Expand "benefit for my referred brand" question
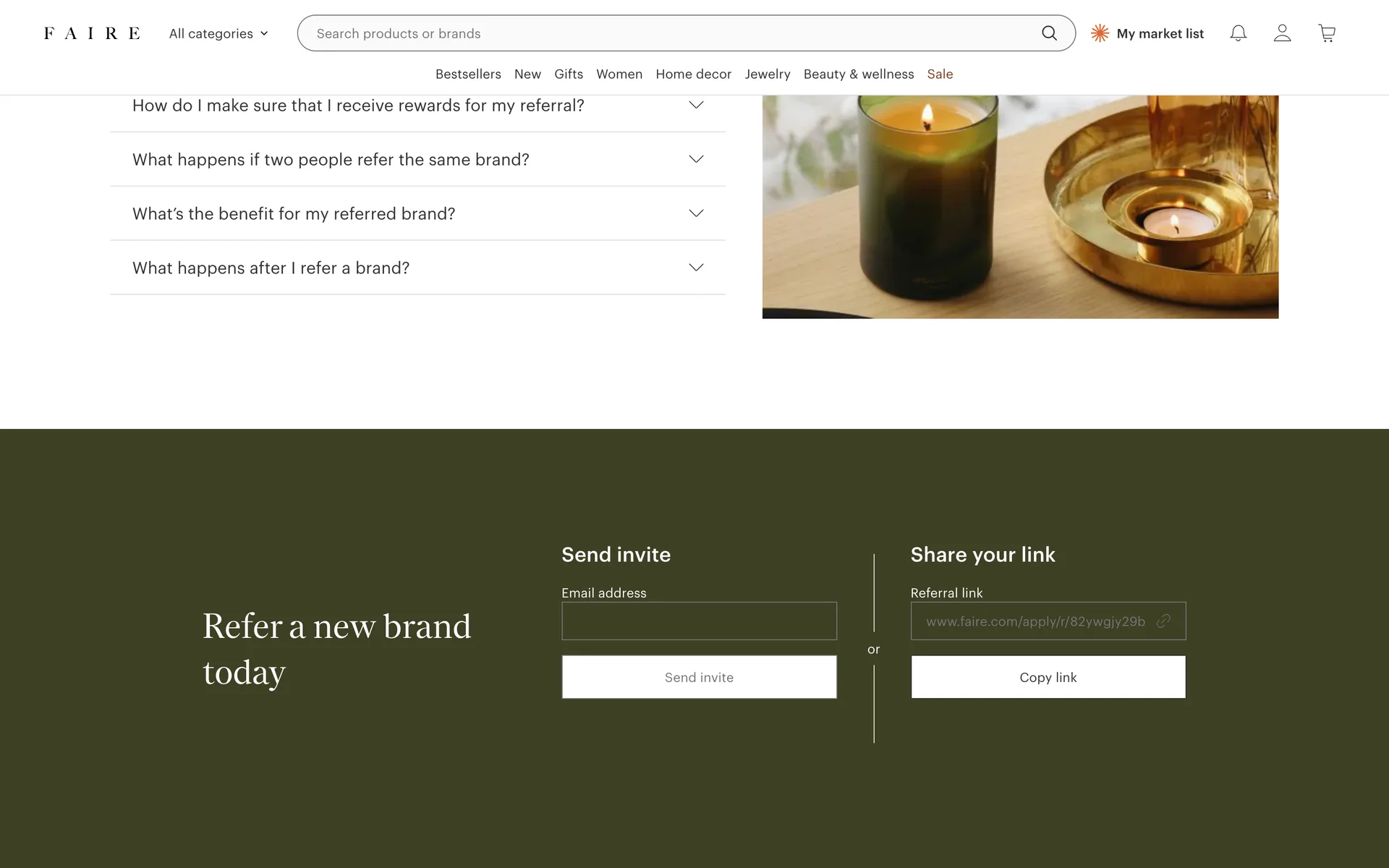Image resolution: width=1389 pixels, height=868 pixels. point(417,213)
